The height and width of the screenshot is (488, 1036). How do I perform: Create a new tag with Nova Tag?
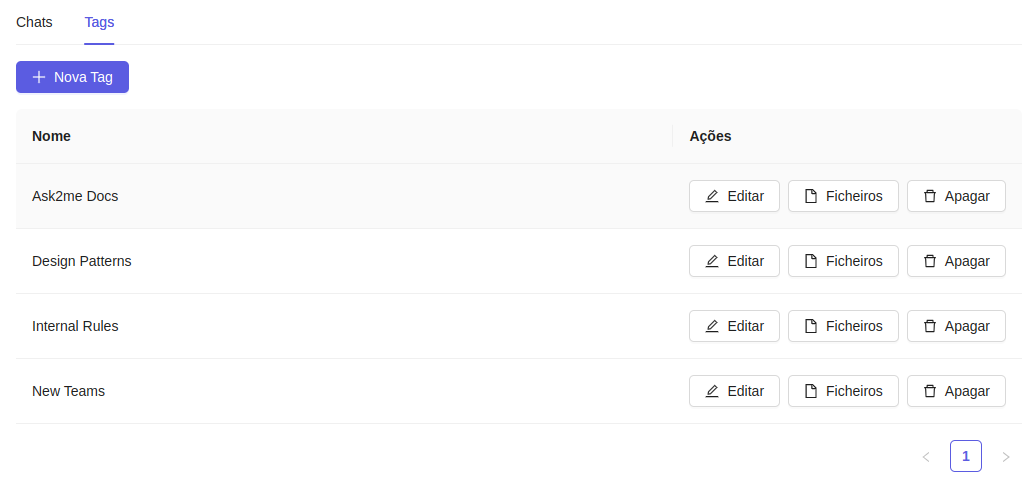(72, 77)
